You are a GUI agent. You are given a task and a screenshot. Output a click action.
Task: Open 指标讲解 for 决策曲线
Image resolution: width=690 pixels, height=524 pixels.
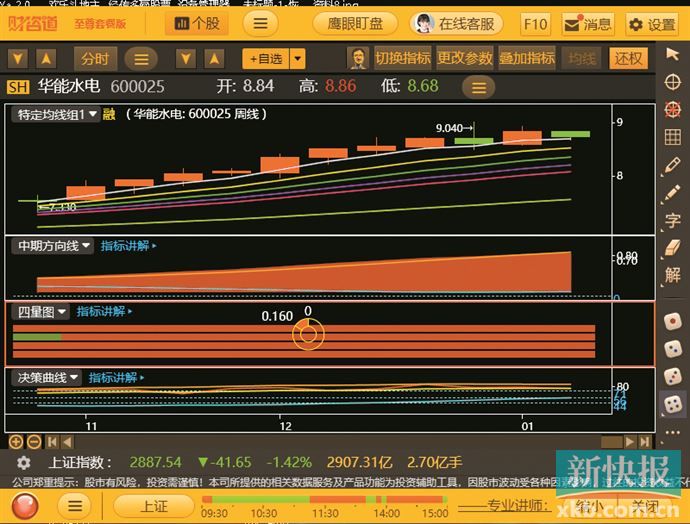(116, 377)
